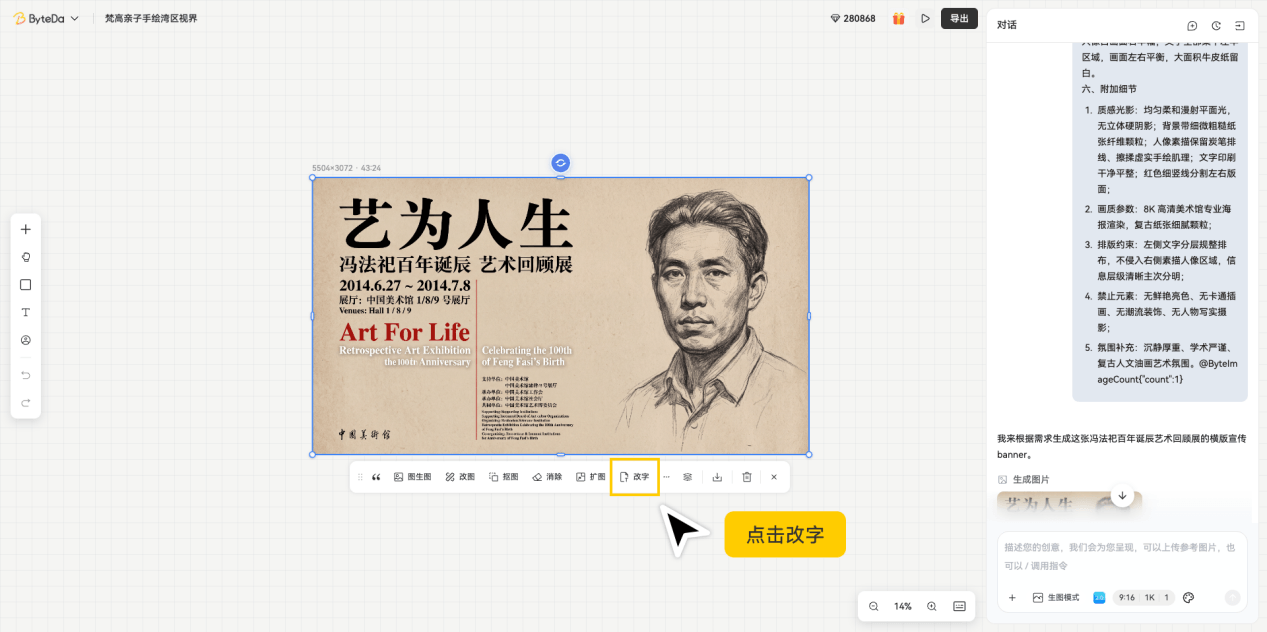
Task: Select the character avatar tool in left toolbar
Action: click(x=26, y=340)
